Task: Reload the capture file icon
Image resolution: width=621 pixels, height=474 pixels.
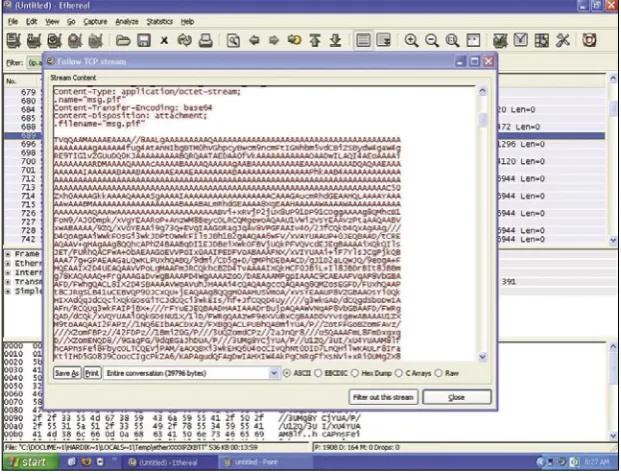Action: tap(185, 40)
